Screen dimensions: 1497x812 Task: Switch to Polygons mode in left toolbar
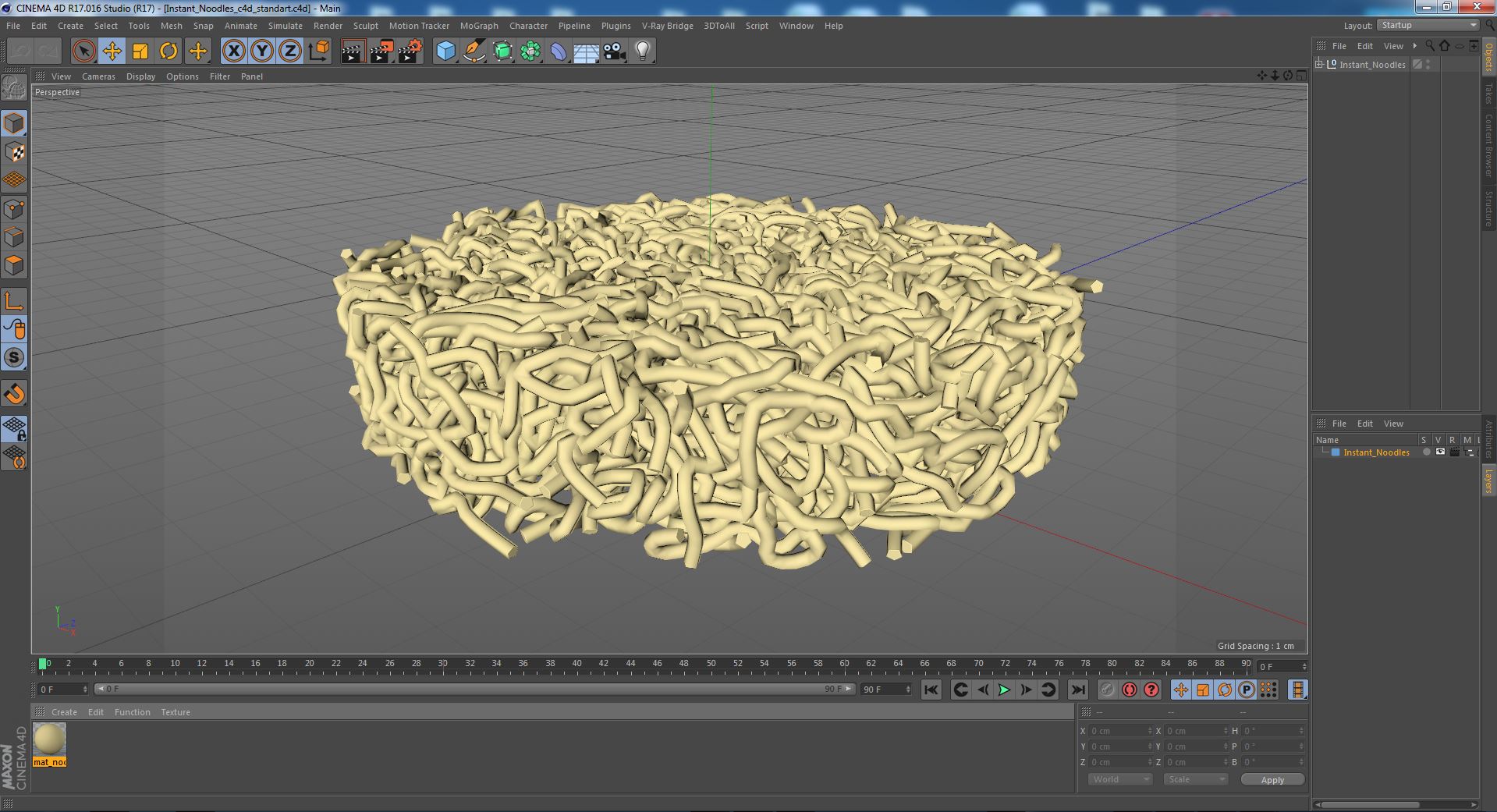point(14,265)
